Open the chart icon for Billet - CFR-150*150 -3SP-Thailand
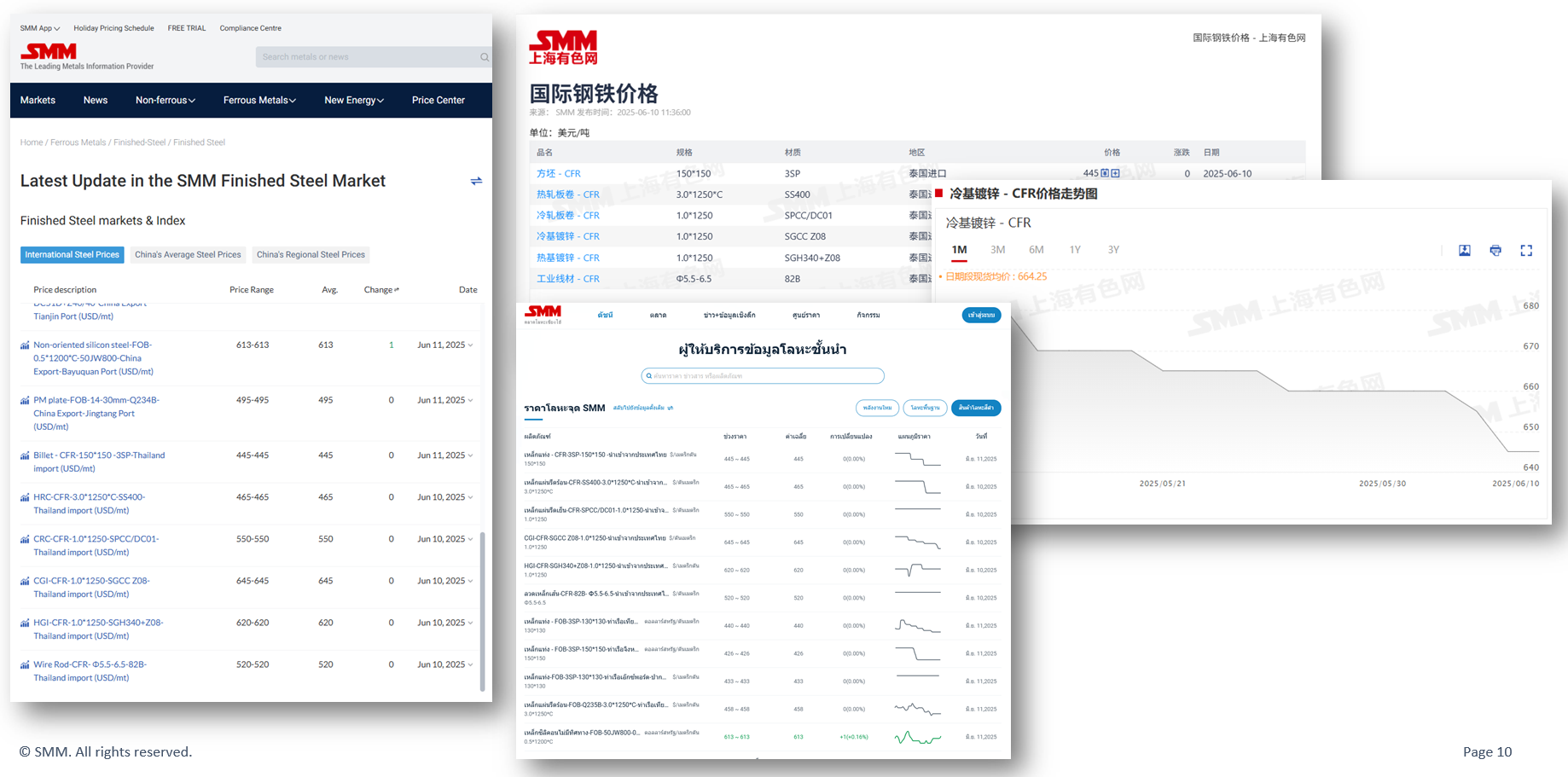 click(25, 455)
